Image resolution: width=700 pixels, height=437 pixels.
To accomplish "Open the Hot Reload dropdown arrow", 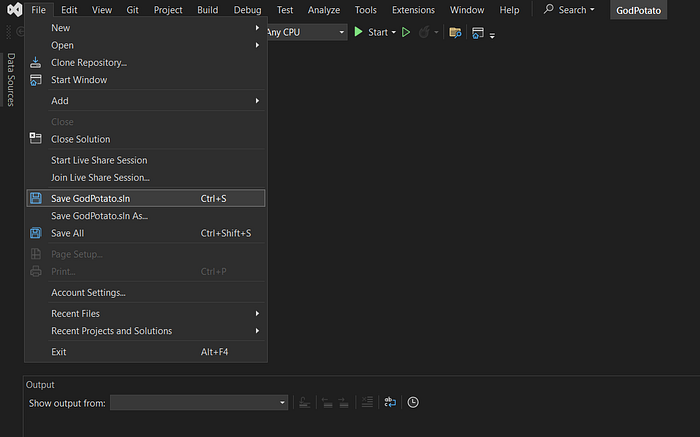I will click(436, 33).
